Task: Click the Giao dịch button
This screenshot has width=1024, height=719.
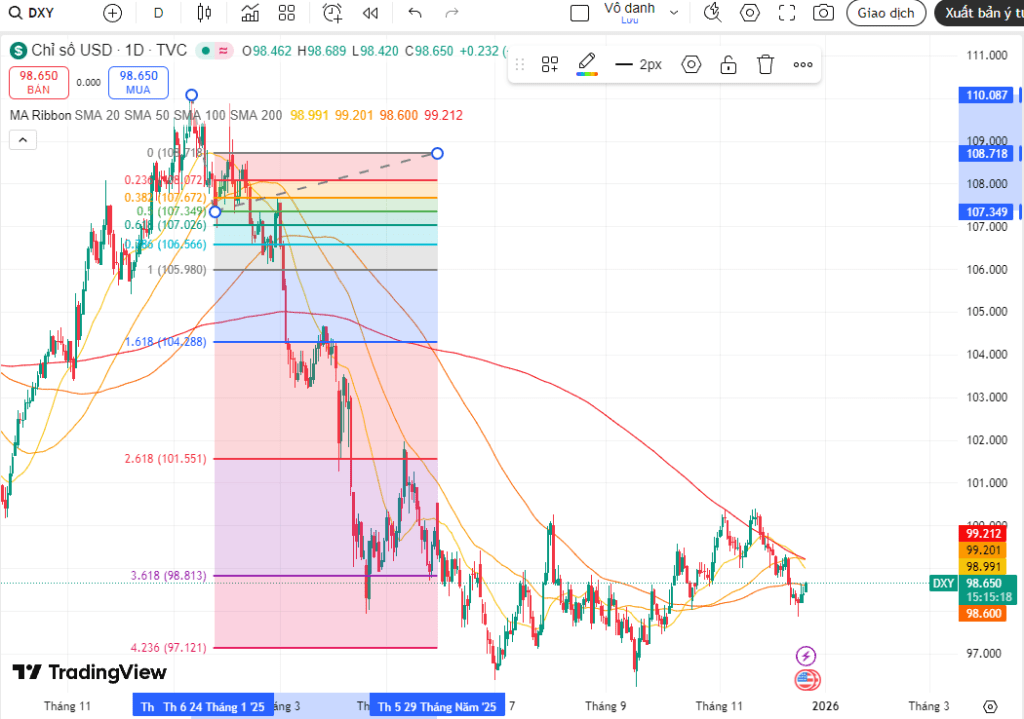Action: click(x=885, y=13)
